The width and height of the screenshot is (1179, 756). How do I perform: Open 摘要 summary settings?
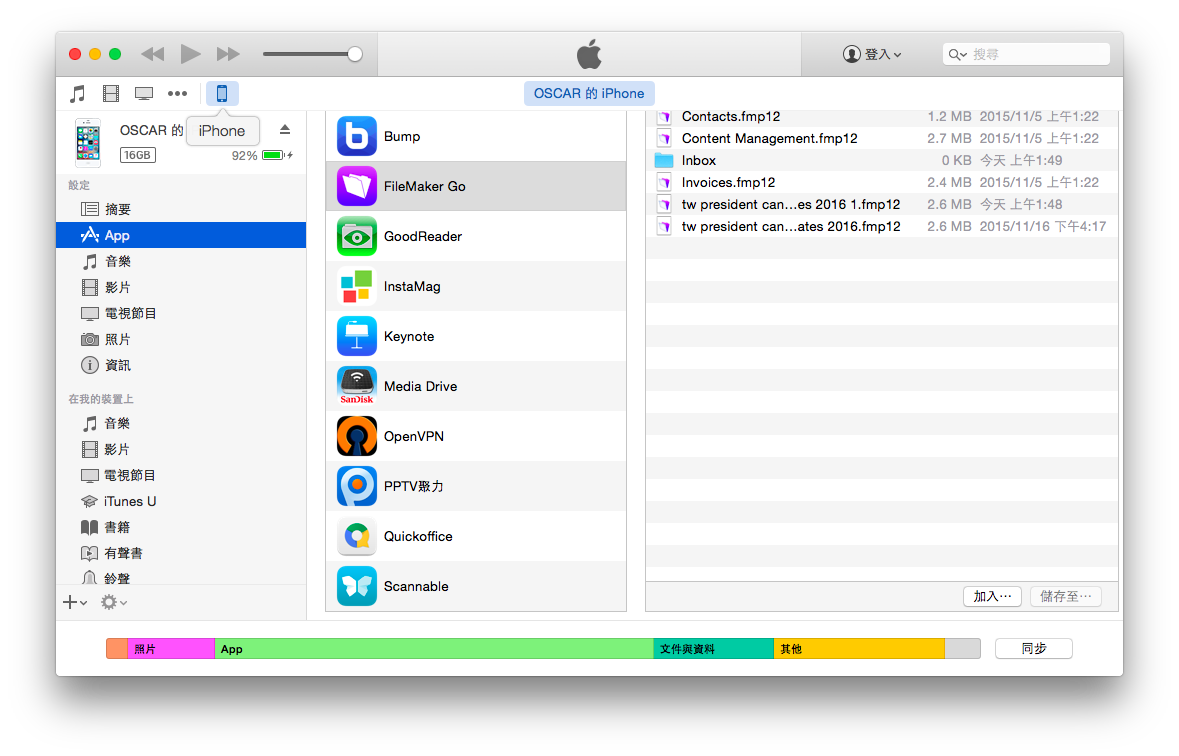[181, 209]
